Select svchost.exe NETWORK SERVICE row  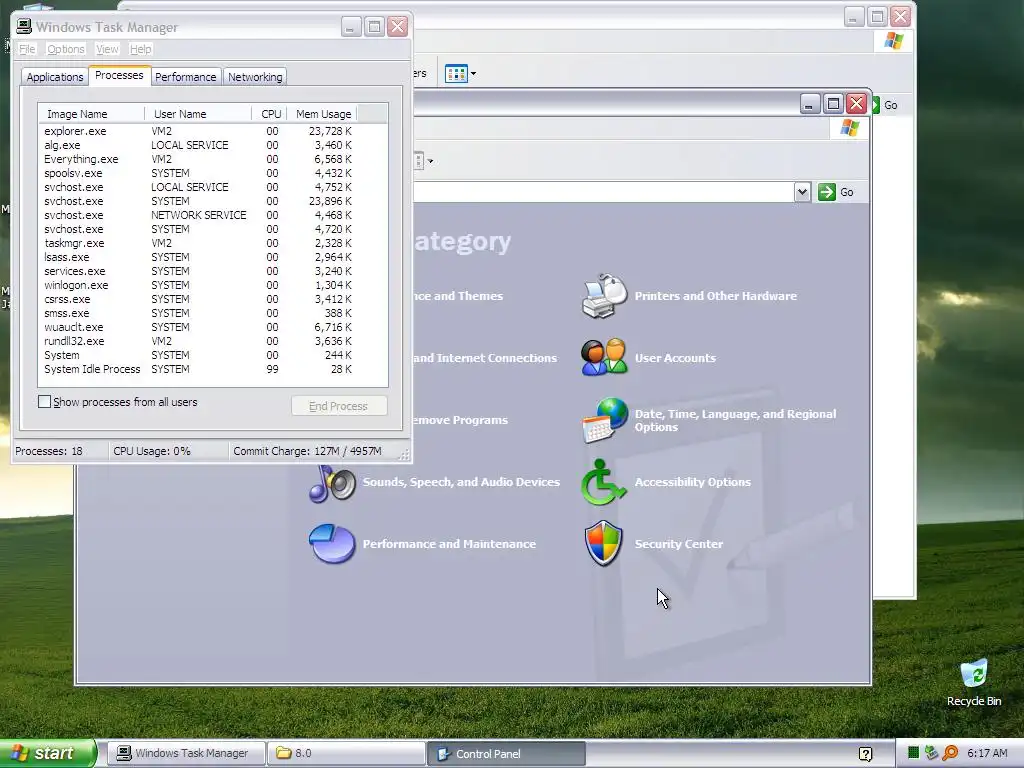tap(198, 215)
